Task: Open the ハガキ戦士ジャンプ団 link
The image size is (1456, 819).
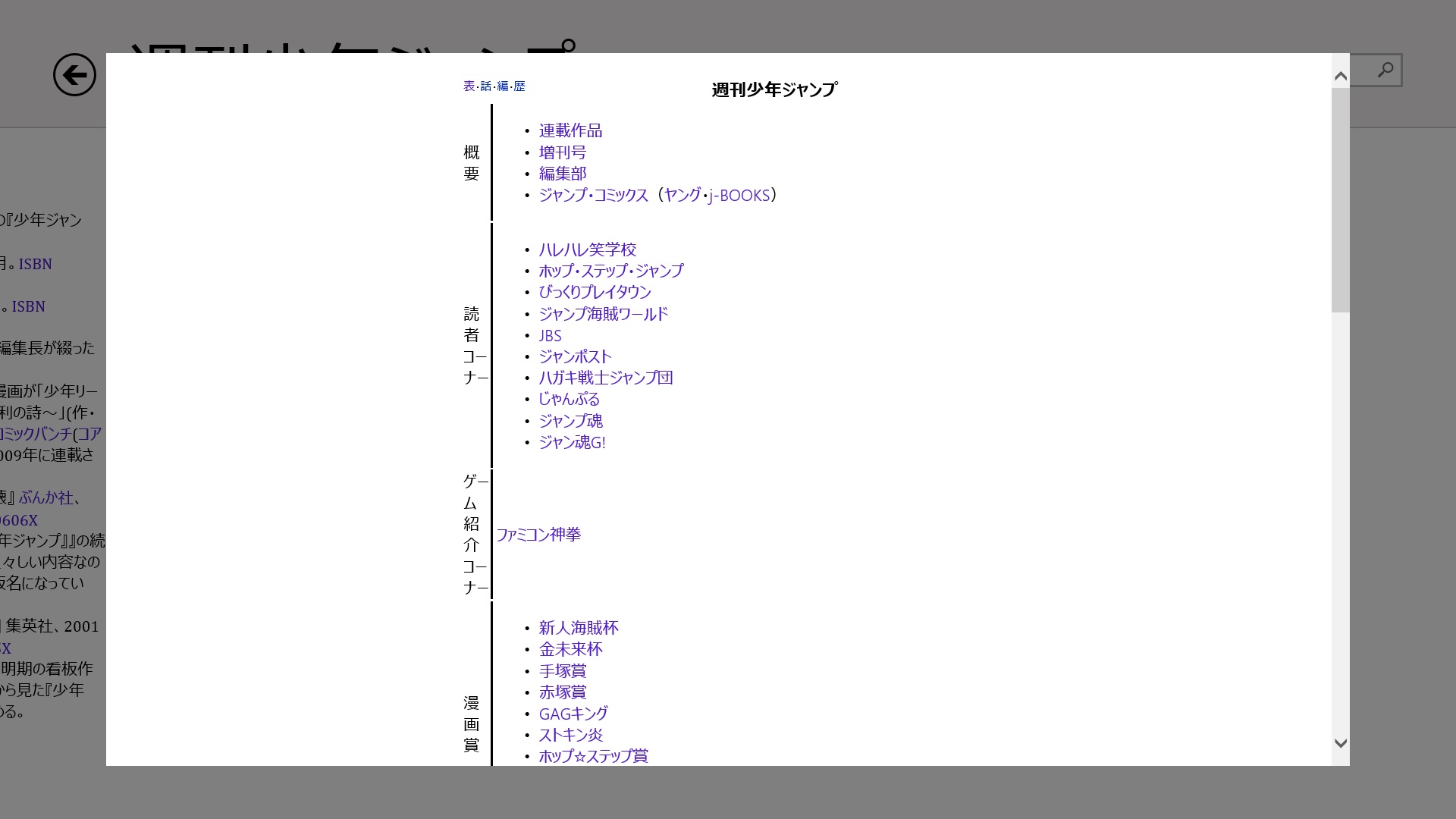Action: [606, 378]
